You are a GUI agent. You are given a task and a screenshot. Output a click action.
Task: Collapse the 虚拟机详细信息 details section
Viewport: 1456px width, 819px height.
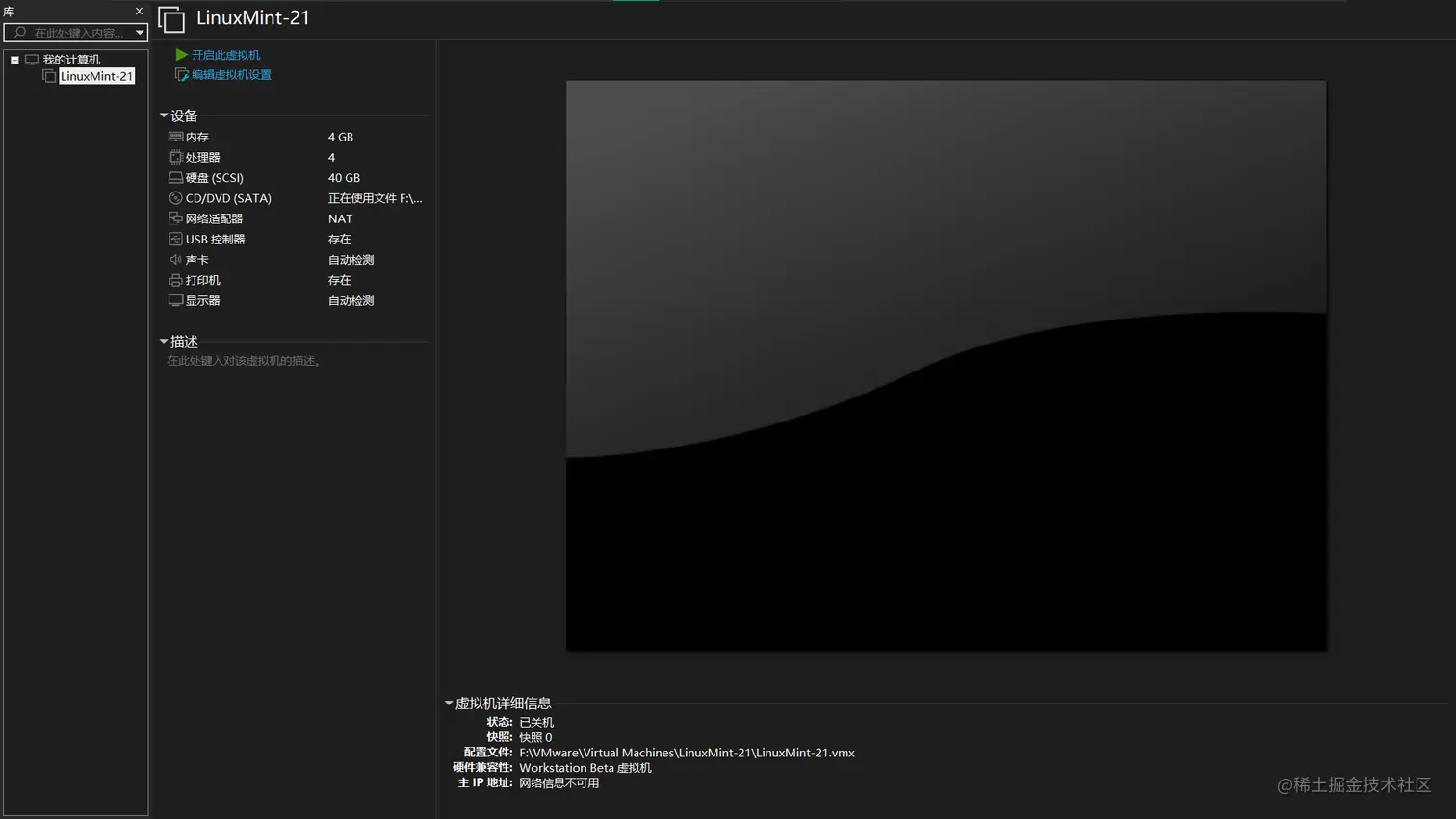click(x=448, y=703)
